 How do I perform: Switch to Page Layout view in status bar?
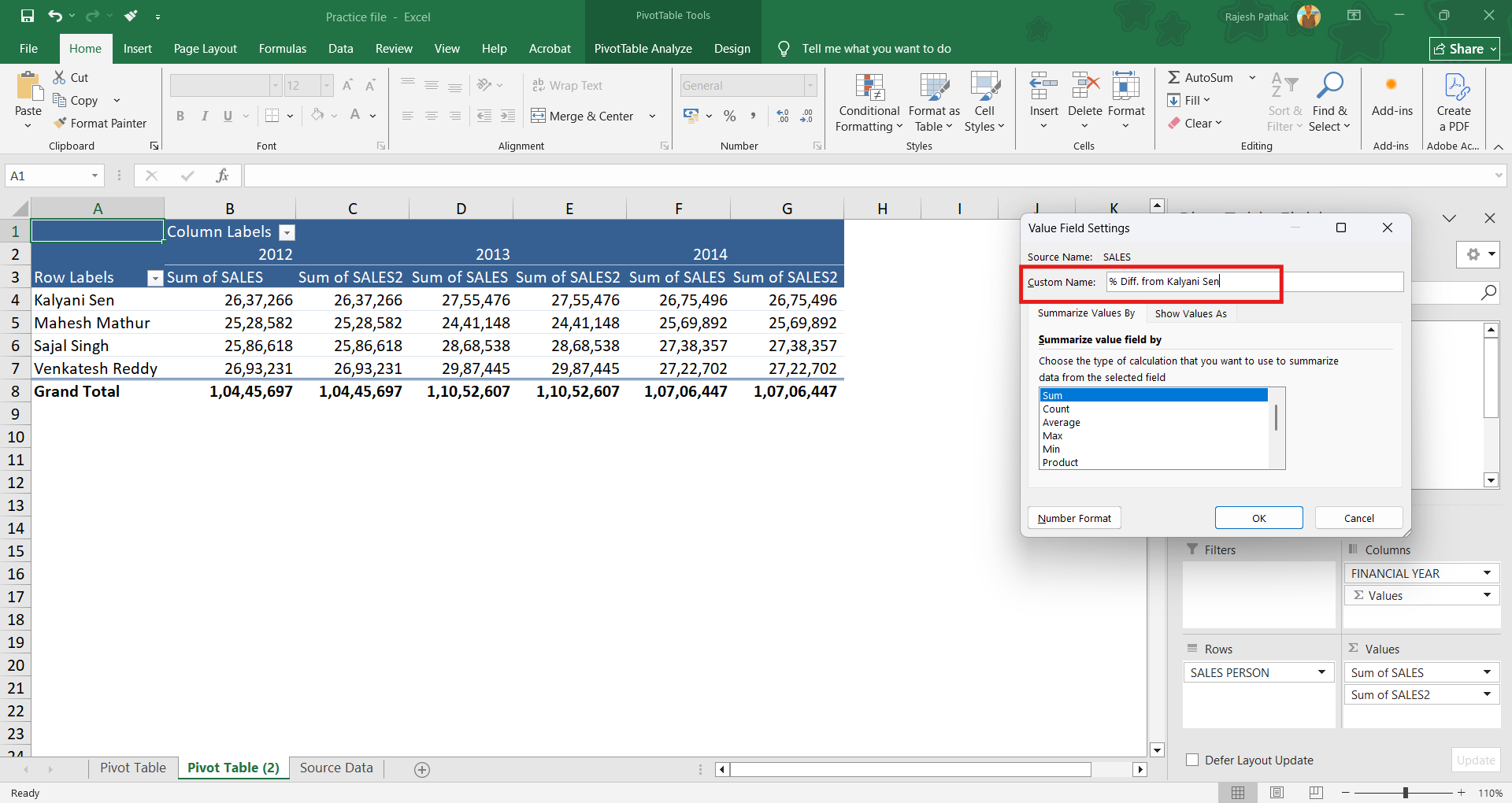pyautogui.click(x=1277, y=793)
